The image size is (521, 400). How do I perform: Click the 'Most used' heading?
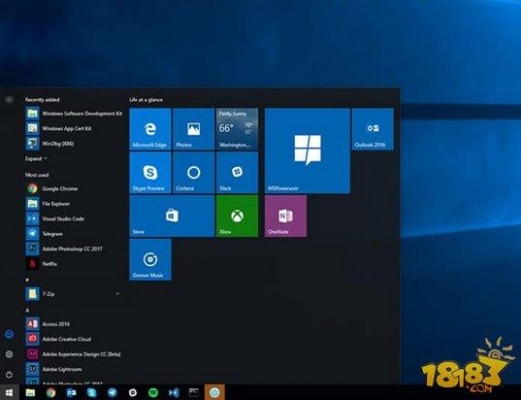click(37, 175)
